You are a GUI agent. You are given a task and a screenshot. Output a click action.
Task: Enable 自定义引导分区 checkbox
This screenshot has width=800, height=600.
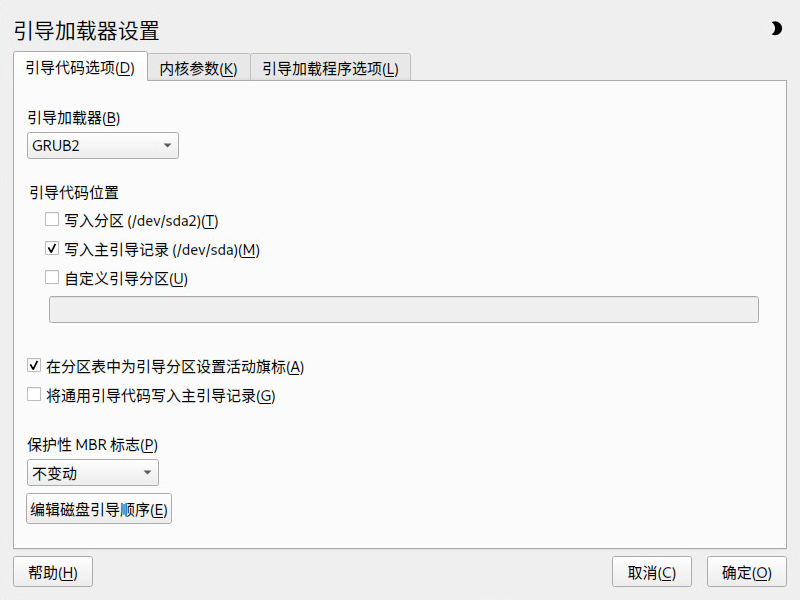coord(52,277)
